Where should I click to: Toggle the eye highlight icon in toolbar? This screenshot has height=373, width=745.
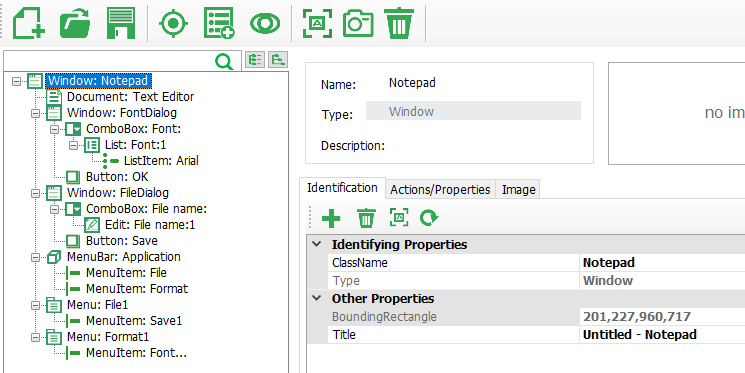tap(265, 23)
